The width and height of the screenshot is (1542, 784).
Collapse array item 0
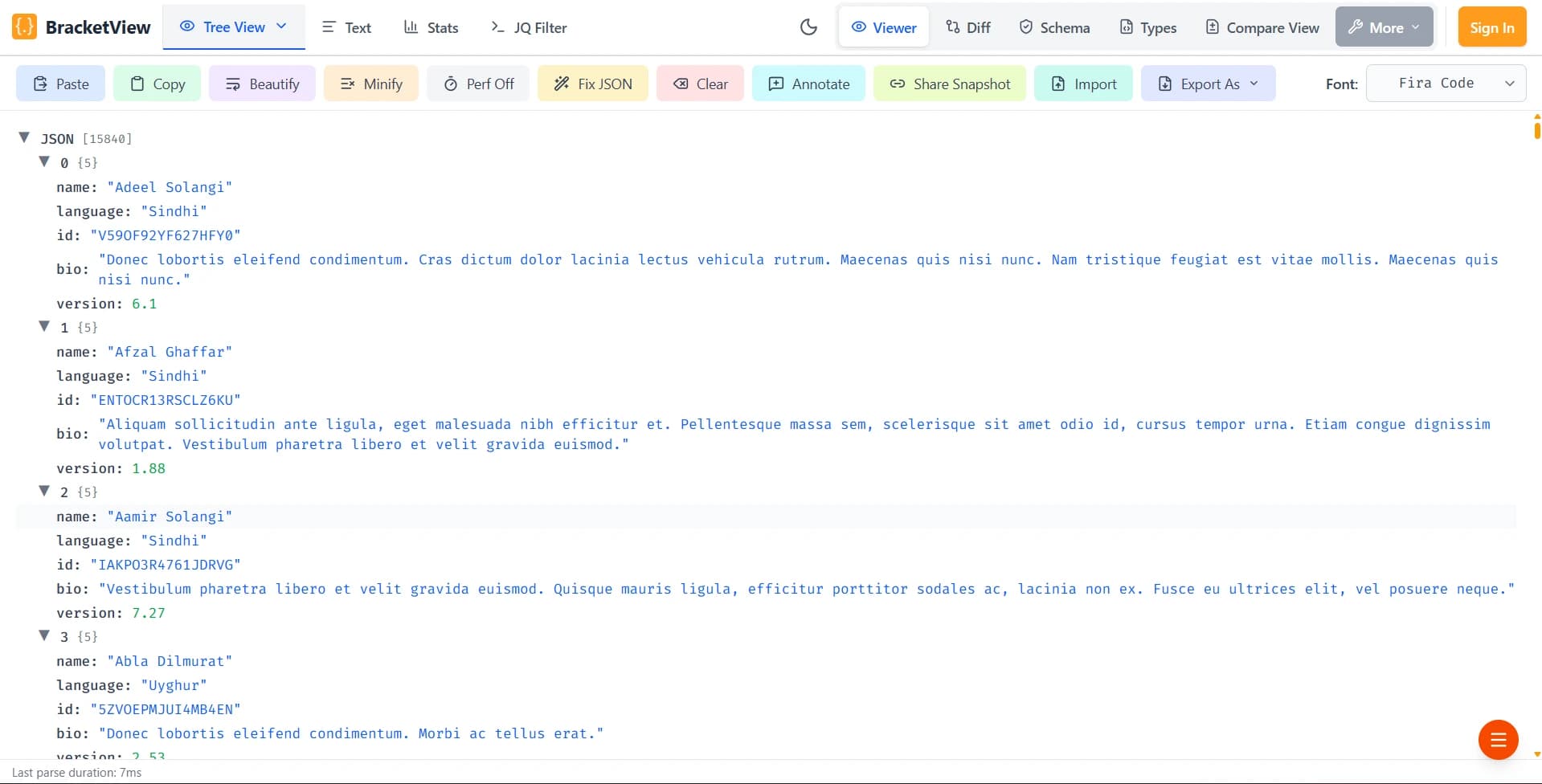coord(44,161)
